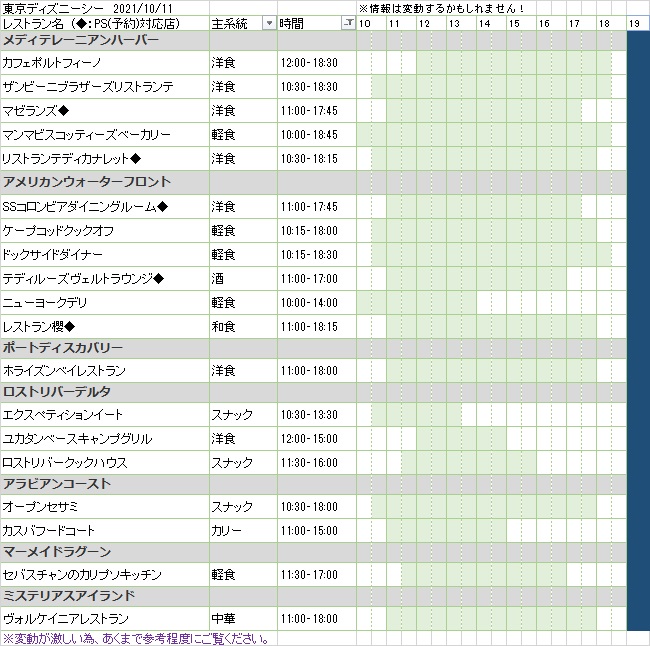The image size is (650, 646).
Task: Click the 12:00-15:00 time cell
Action: [x=317, y=439]
